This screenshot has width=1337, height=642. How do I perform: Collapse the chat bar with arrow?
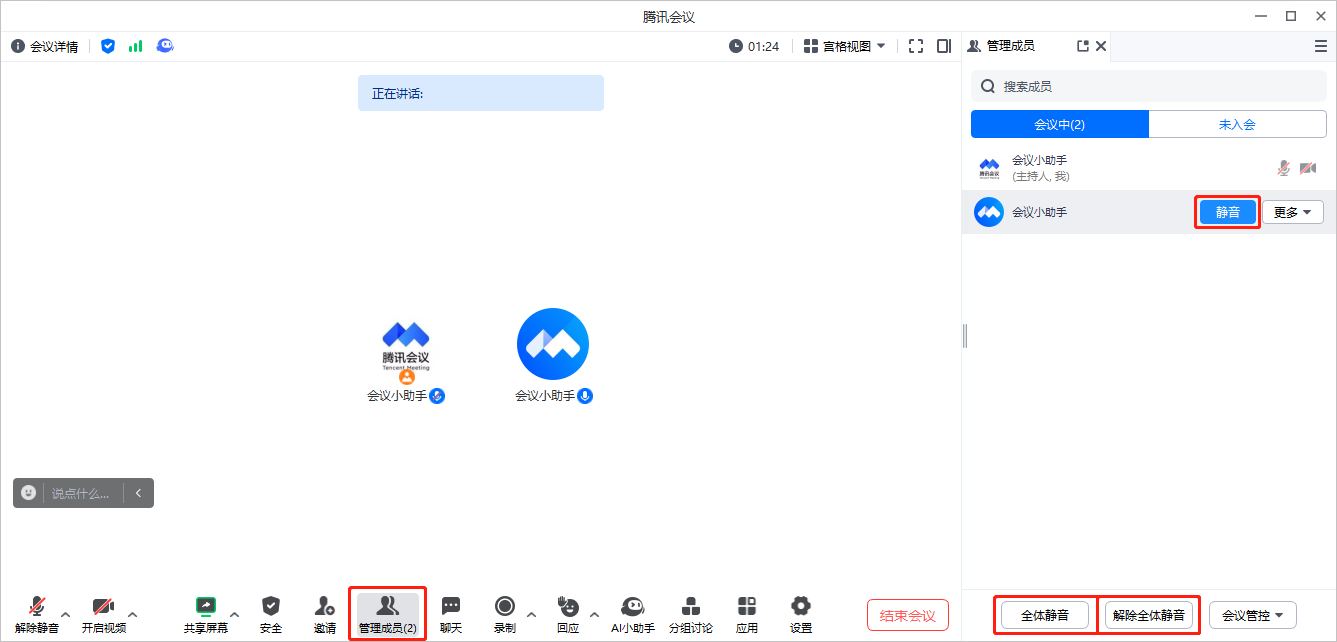138,493
